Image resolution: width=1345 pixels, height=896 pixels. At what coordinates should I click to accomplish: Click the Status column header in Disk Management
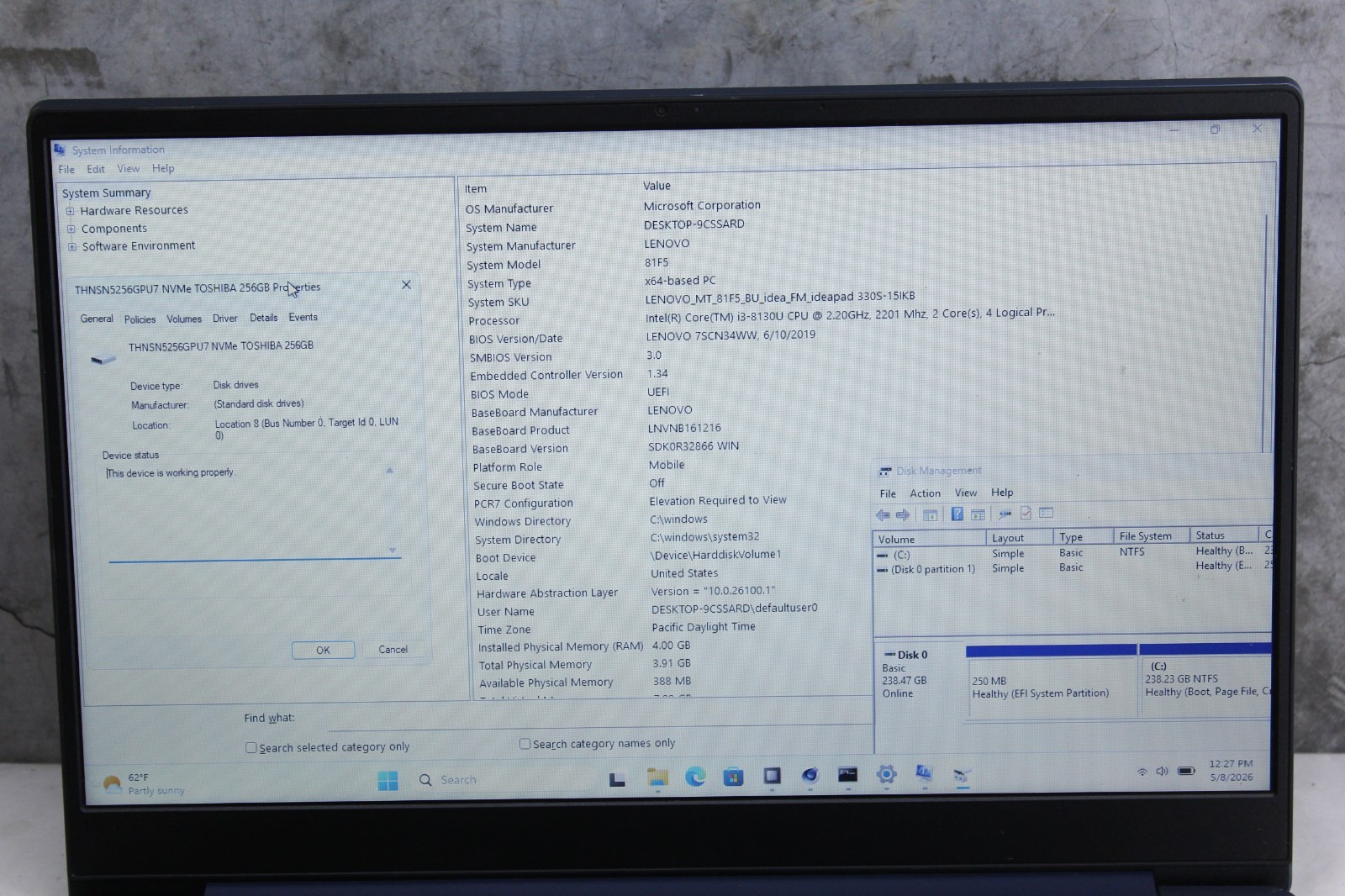[1224, 535]
